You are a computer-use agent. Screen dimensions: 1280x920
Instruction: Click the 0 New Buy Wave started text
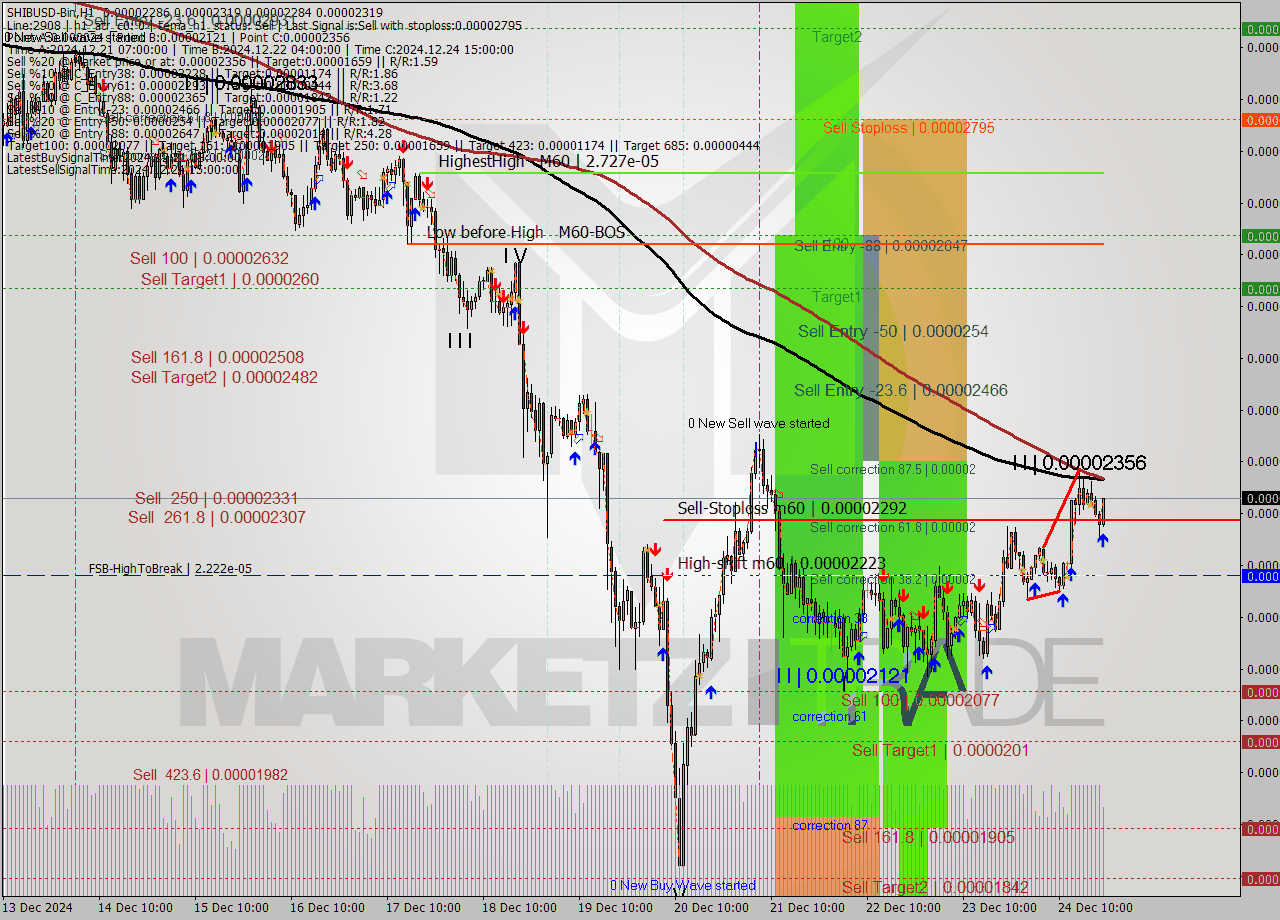683,885
